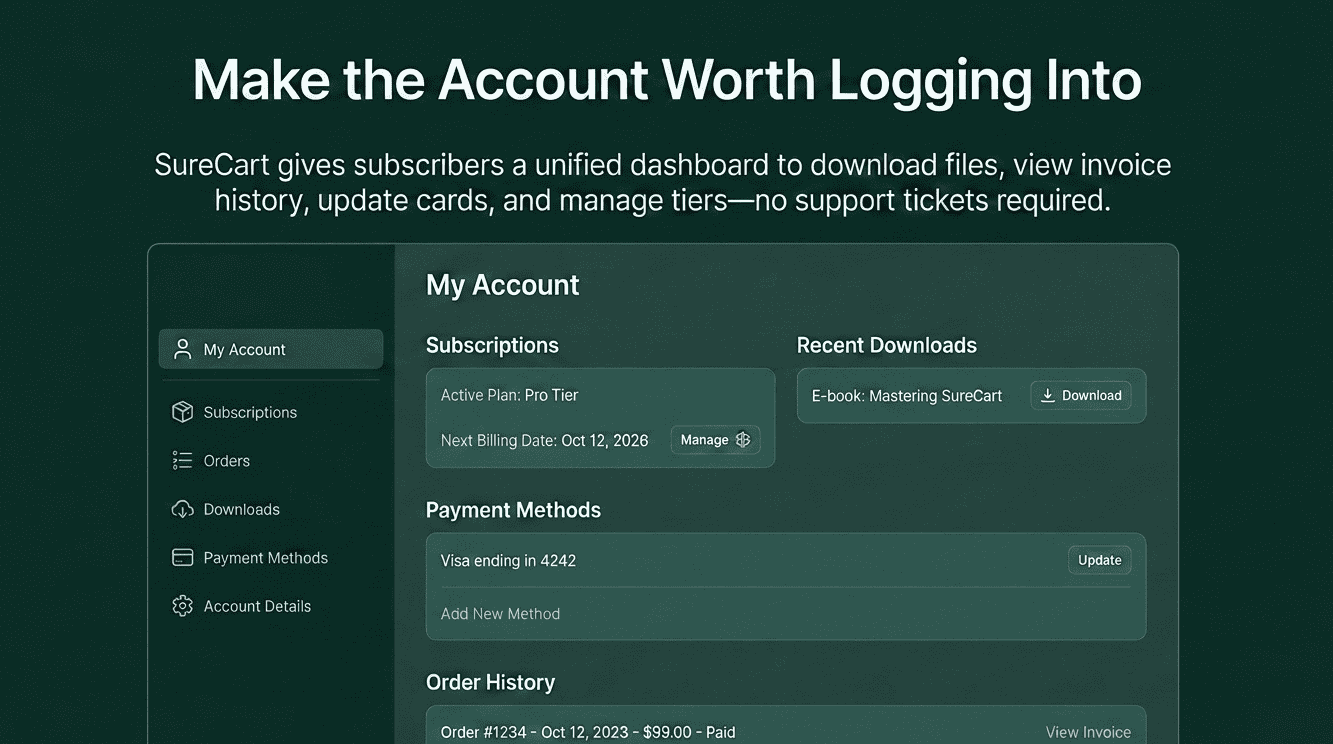Click 'E-book: Mastering SureCart' text
Screen dimensions: 1333x744
pos(907,395)
